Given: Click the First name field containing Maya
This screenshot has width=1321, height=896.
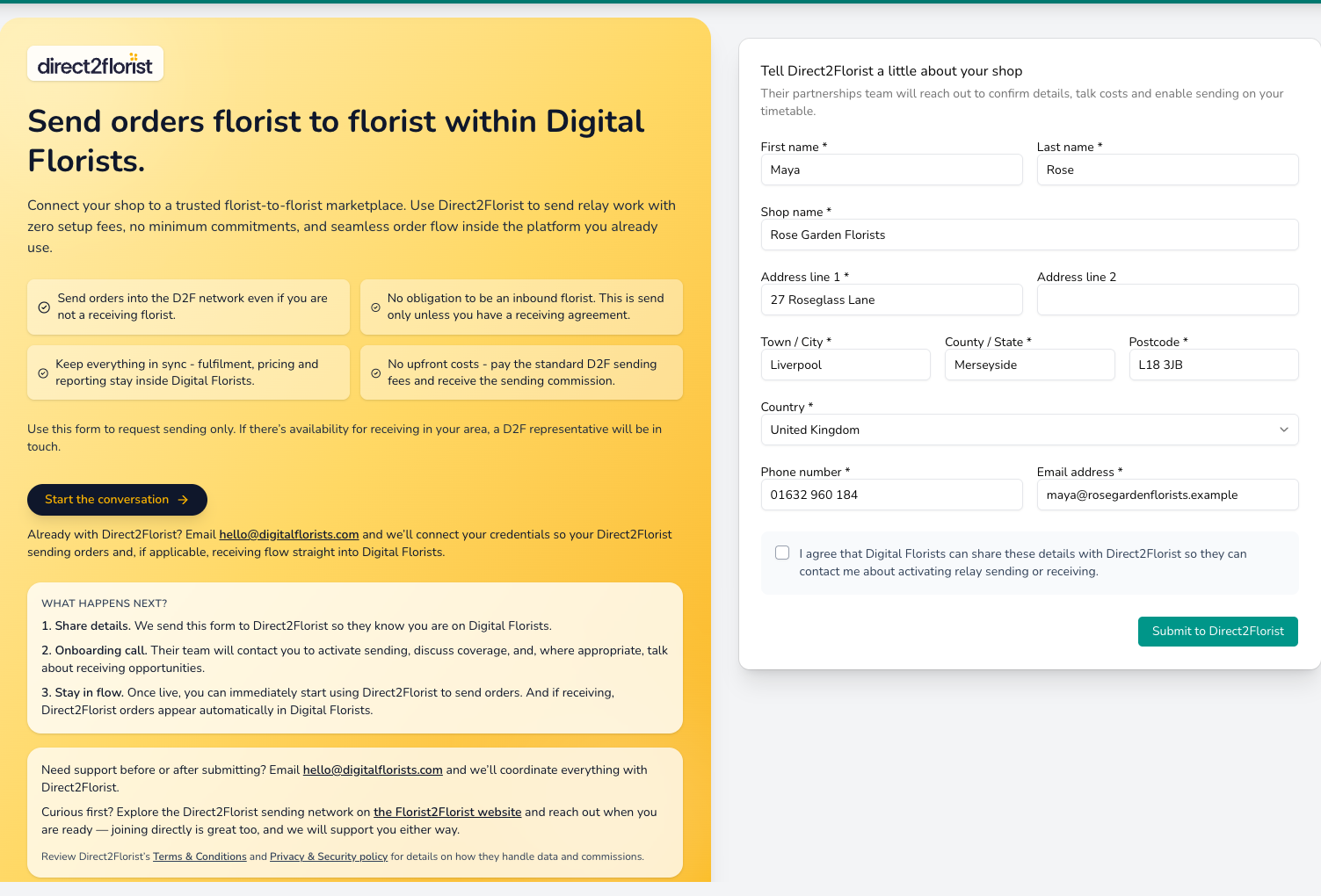Looking at the screenshot, I should click(x=891, y=170).
